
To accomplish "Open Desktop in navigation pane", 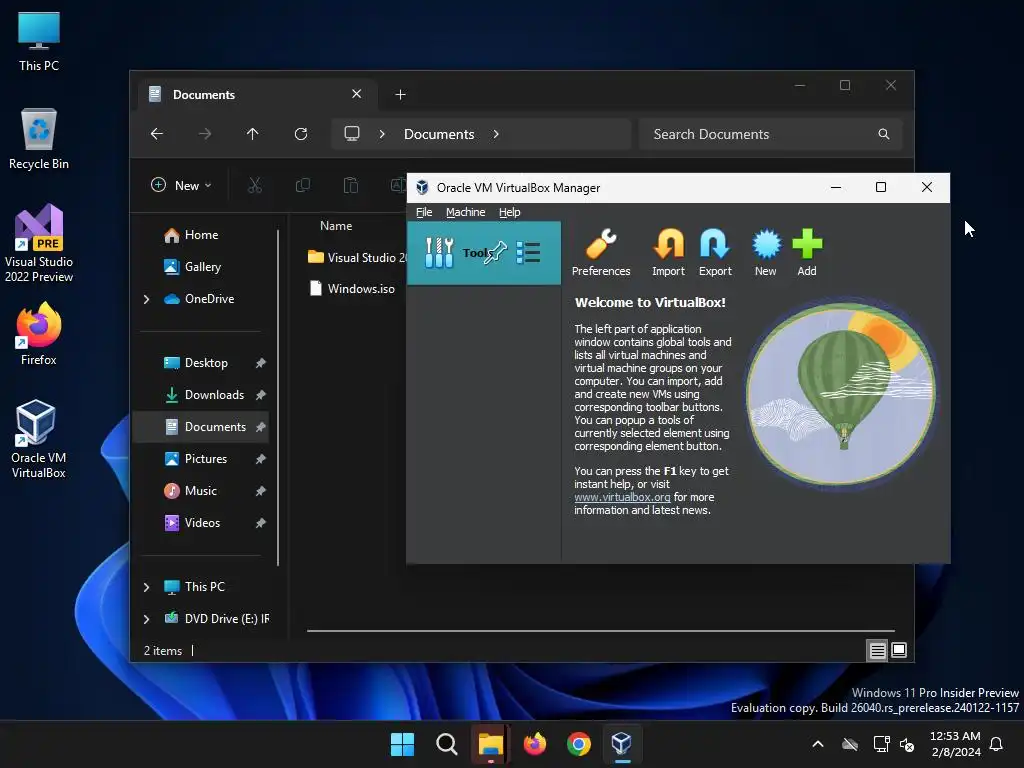I will point(206,363).
